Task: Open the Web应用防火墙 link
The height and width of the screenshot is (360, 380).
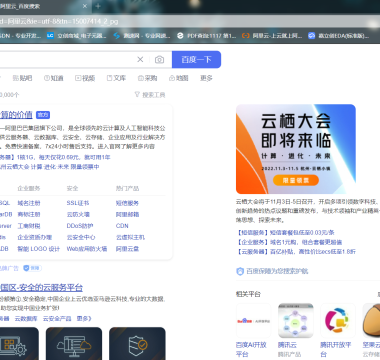Action: pyautogui.click(x=87, y=249)
